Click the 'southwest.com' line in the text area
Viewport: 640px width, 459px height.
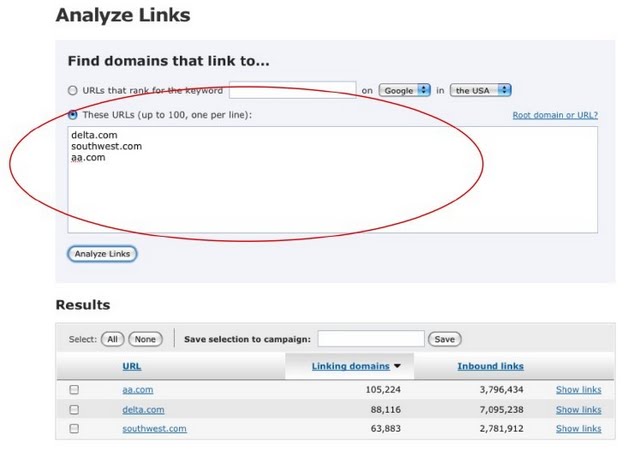(107, 146)
